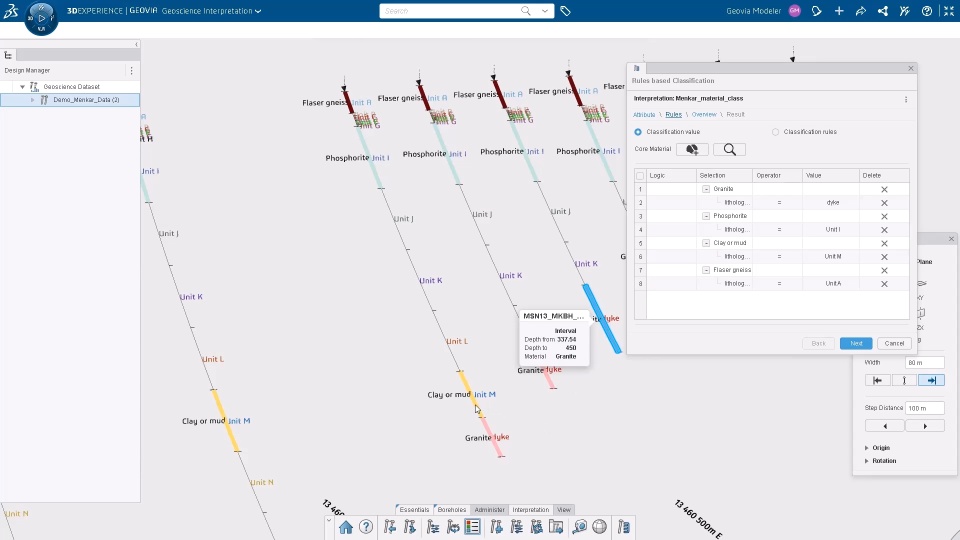Click the home icon in the bottom toolbar

(346, 527)
